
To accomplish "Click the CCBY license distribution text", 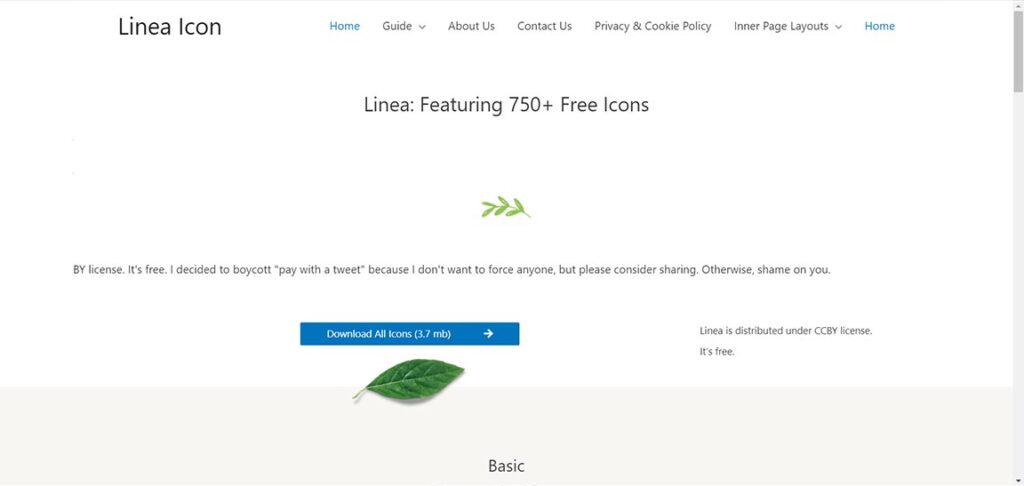I will [x=785, y=330].
